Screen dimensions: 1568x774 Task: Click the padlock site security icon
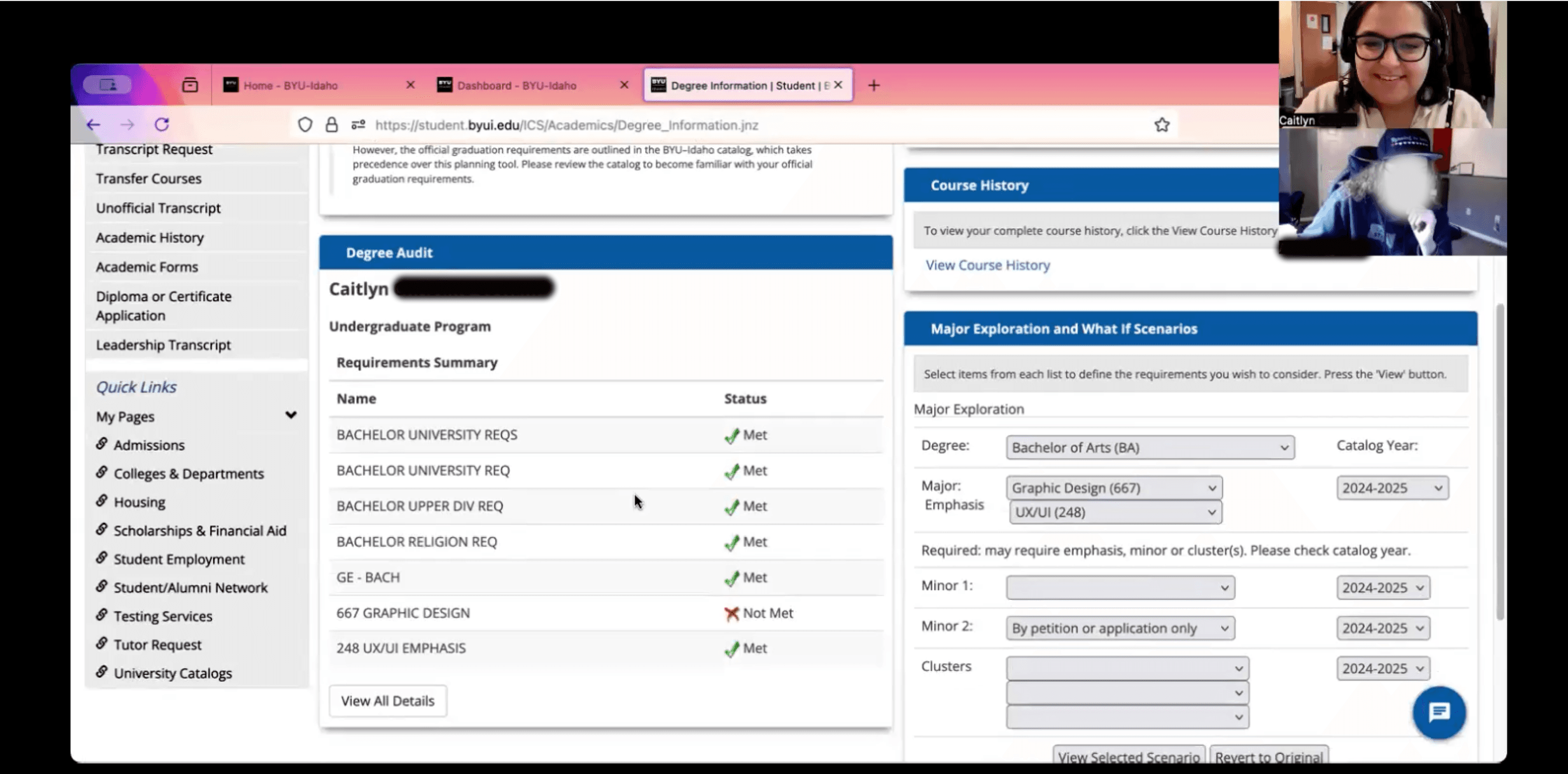[x=332, y=125]
